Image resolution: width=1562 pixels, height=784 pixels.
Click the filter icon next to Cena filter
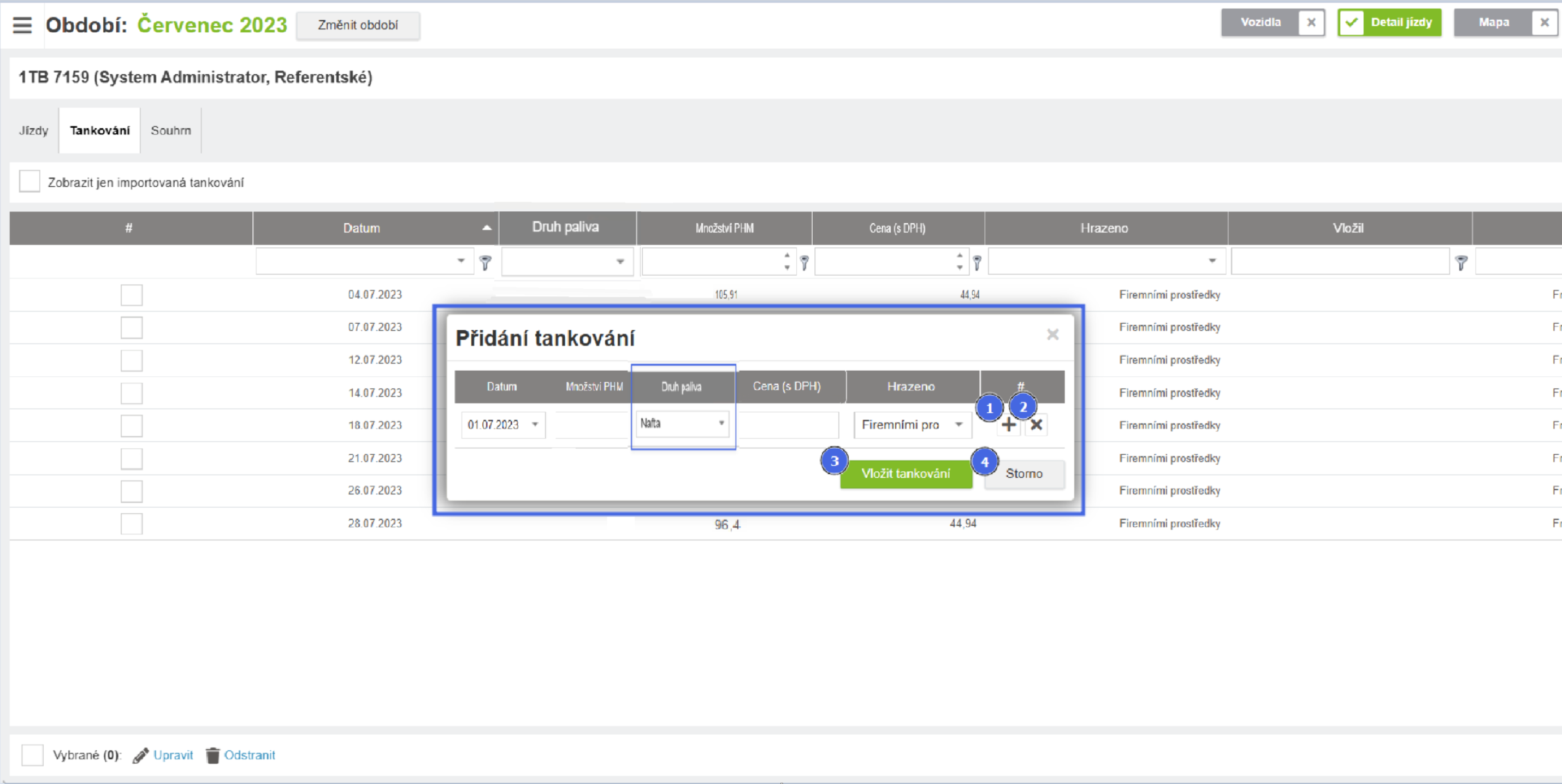(x=977, y=263)
